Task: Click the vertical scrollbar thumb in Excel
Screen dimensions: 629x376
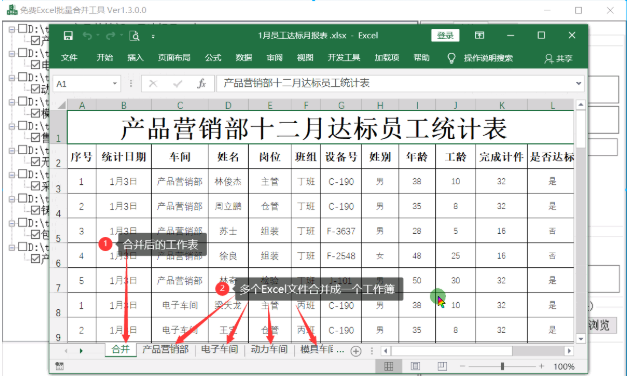Action: [580, 130]
